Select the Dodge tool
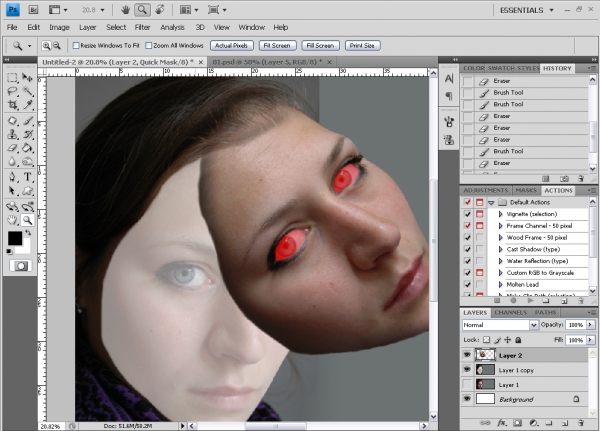The width and height of the screenshot is (600, 431). 27,161
